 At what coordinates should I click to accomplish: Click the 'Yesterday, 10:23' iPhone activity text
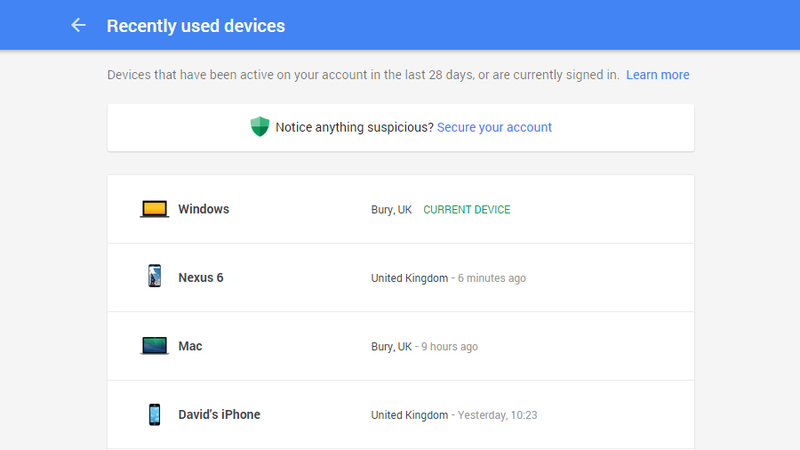click(497, 415)
